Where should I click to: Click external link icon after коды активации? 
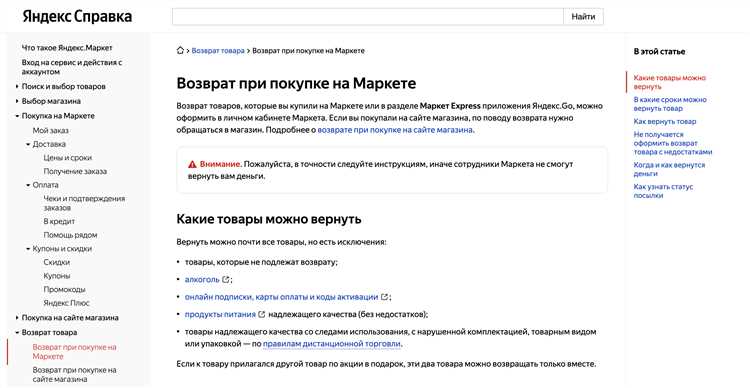[384, 297]
